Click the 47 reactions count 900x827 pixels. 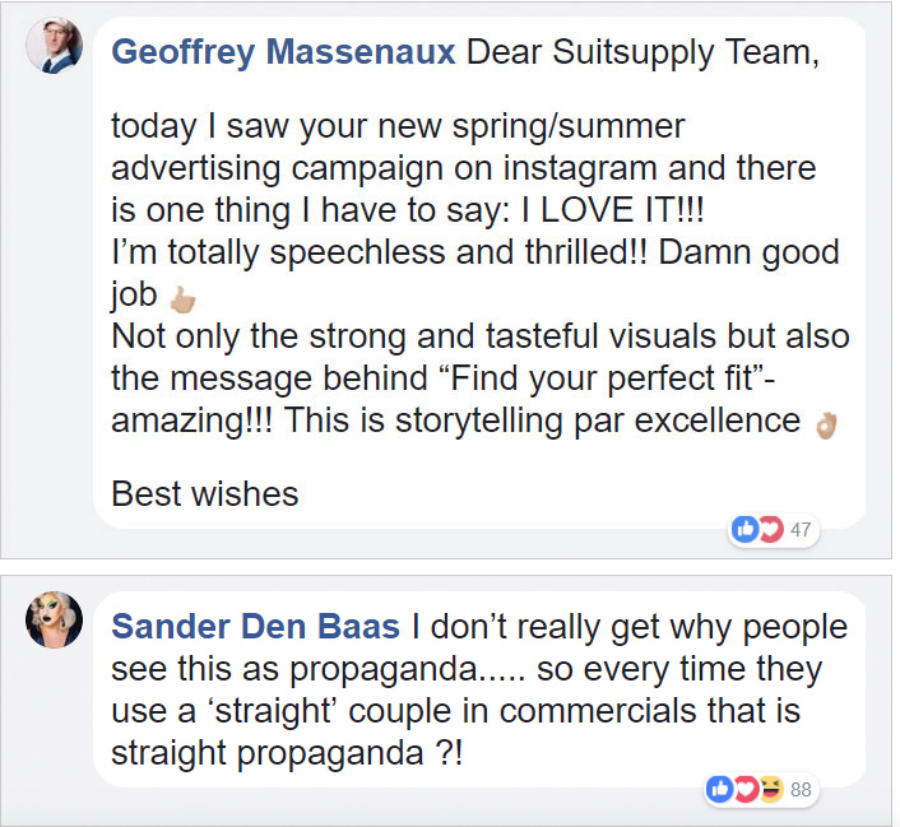tap(800, 531)
